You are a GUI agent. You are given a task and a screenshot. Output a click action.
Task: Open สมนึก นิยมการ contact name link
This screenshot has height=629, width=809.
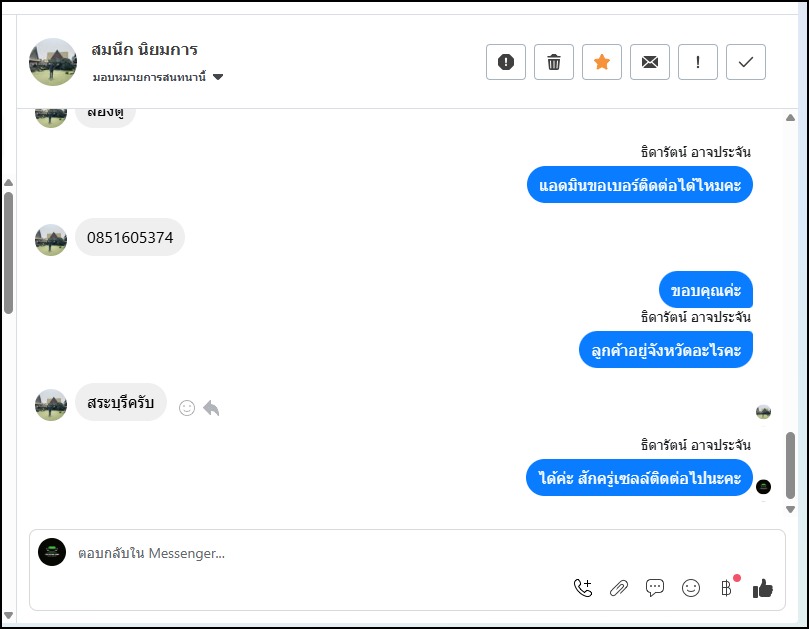(144, 49)
